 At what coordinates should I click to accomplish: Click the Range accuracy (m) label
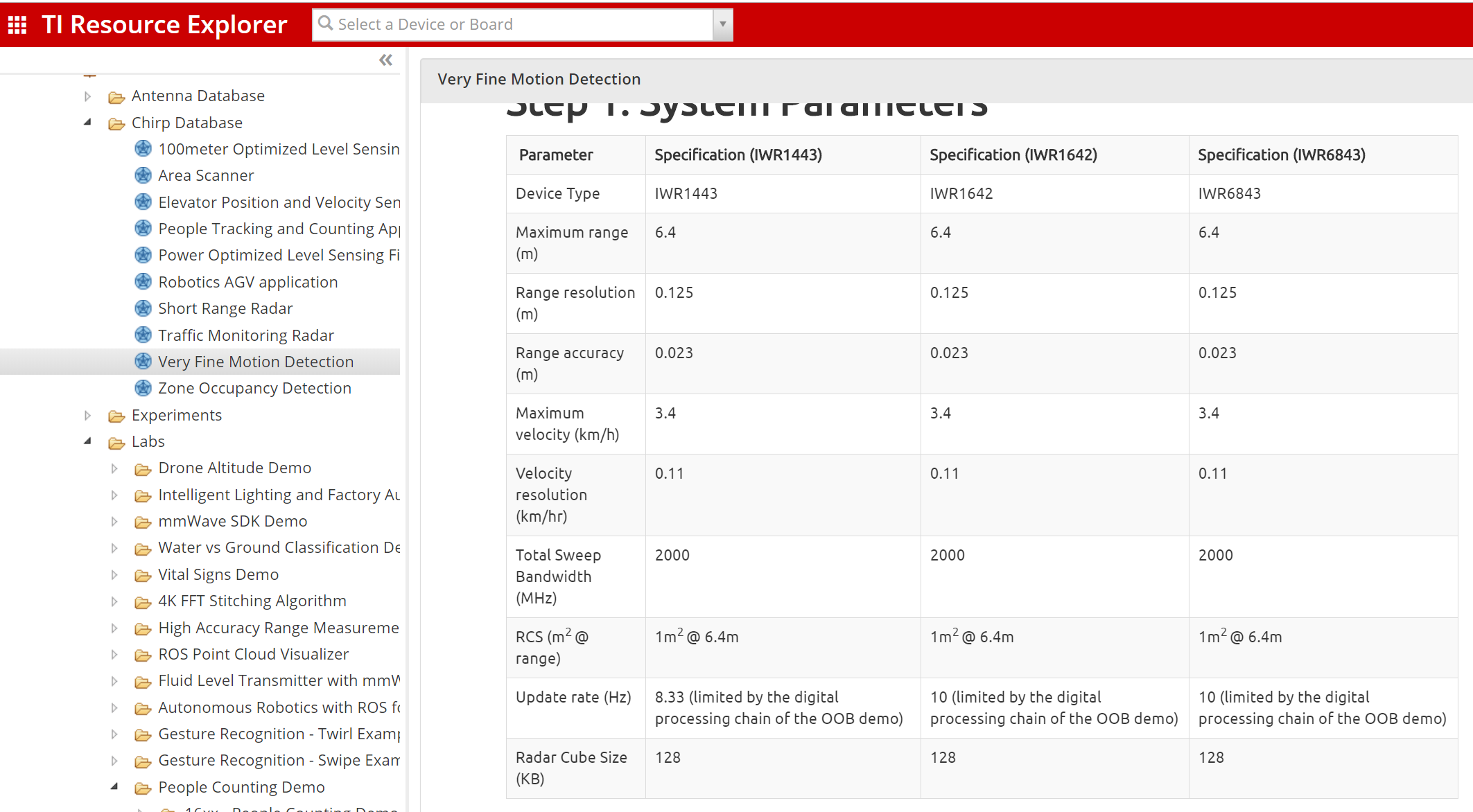tap(570, 363)
